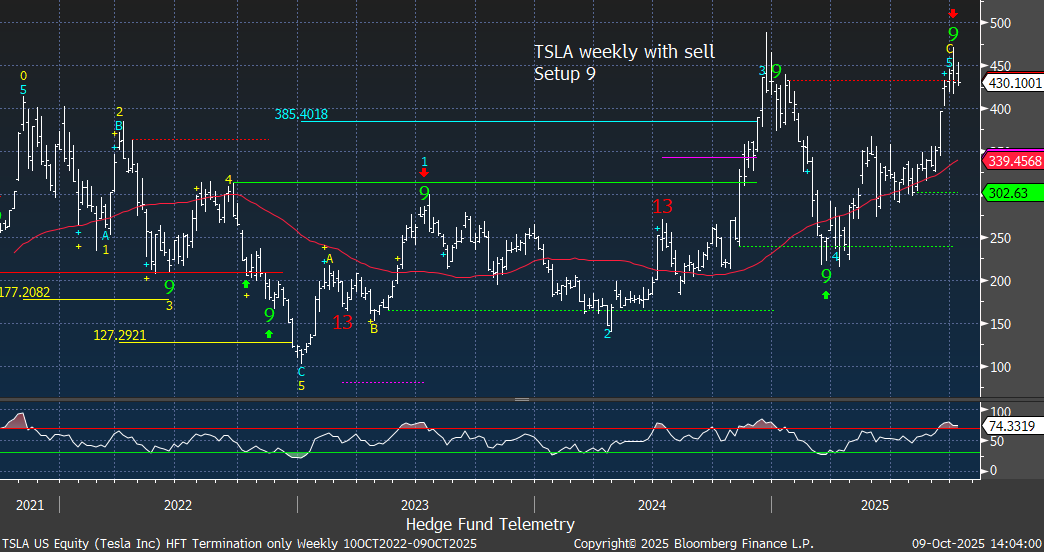The width and height of the screenshot is (1044, 552).
Task: Click the green 9 at the 2025 low
Action: 826,275
